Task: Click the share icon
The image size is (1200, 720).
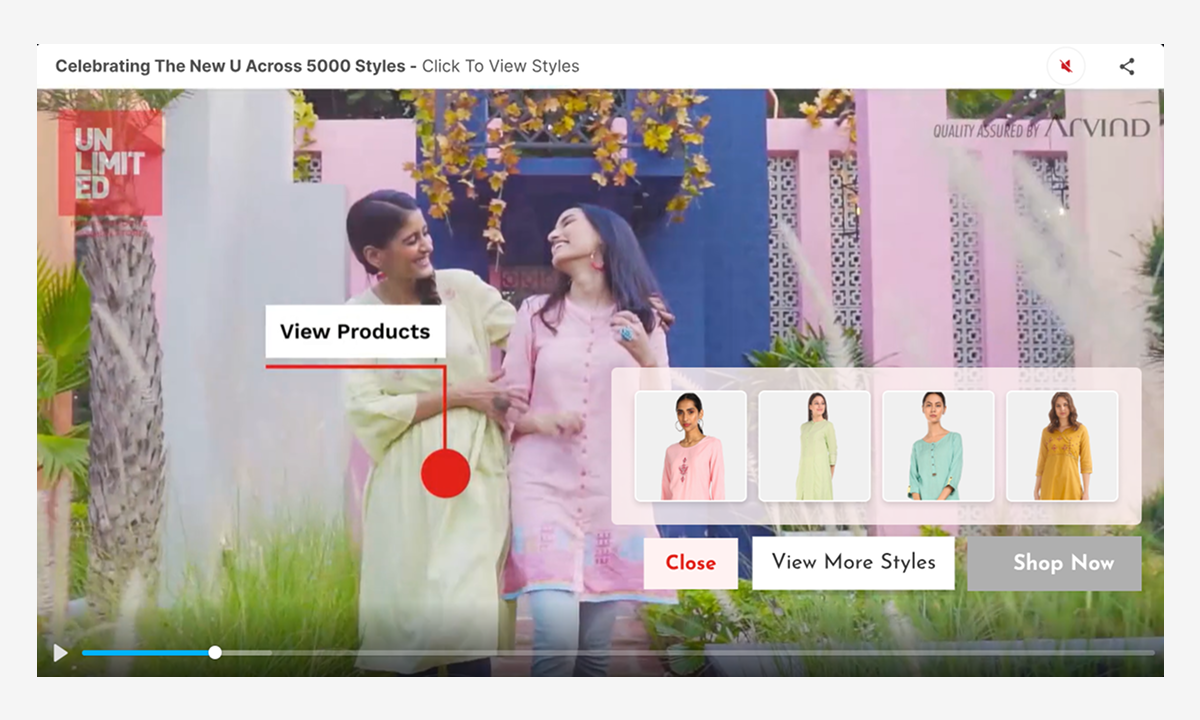Action: click(x=1127, y=67)
